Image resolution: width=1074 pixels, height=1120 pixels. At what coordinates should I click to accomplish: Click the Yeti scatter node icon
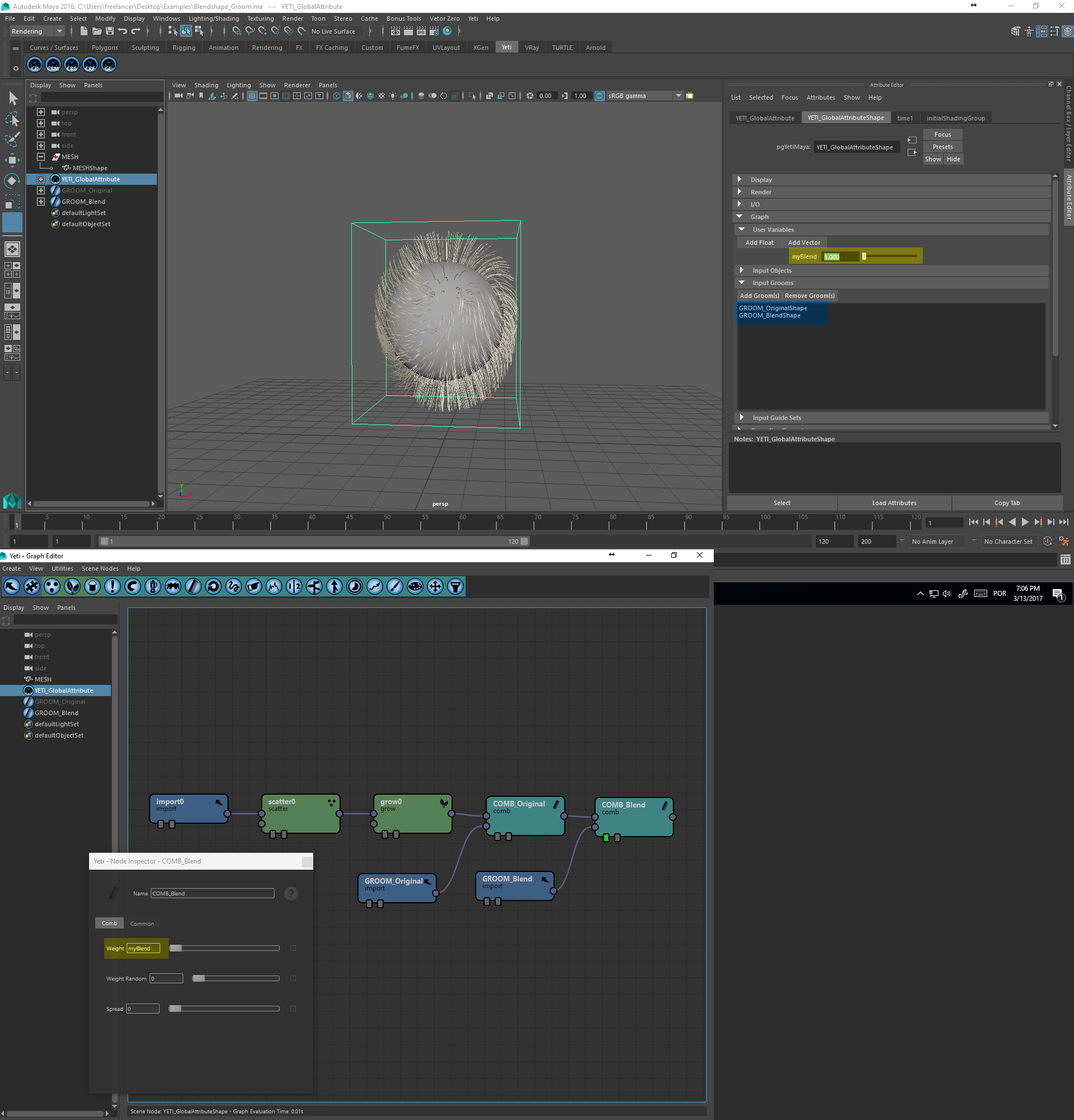click(x=52, y=586)
